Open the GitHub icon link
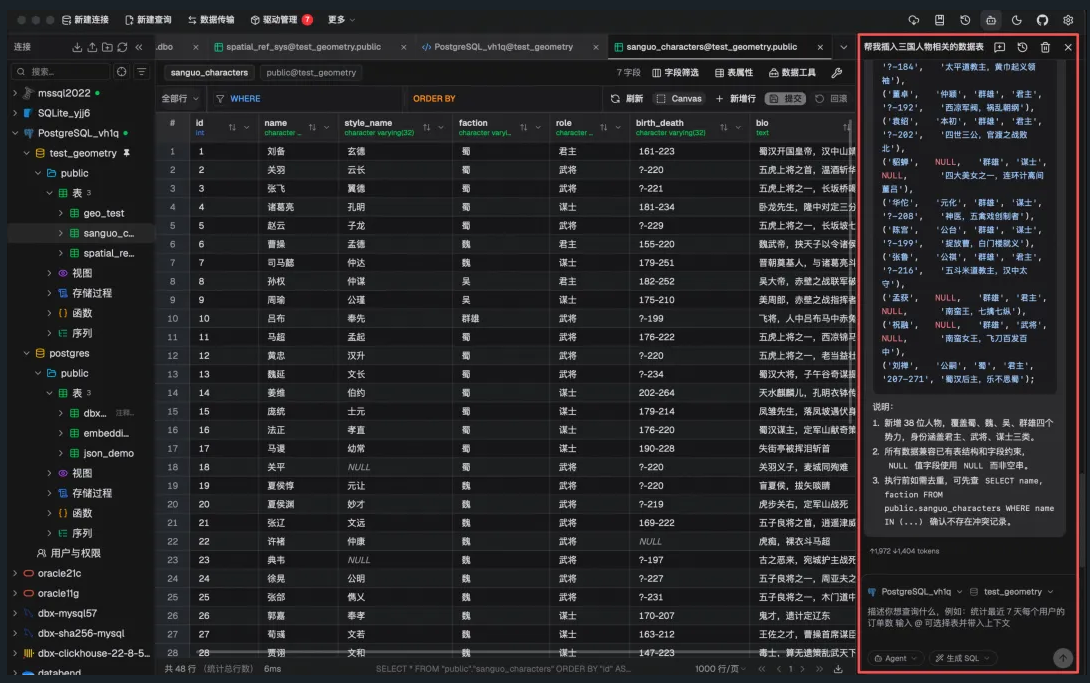The image size is (1090, 683). click(x=1042, y=20)
